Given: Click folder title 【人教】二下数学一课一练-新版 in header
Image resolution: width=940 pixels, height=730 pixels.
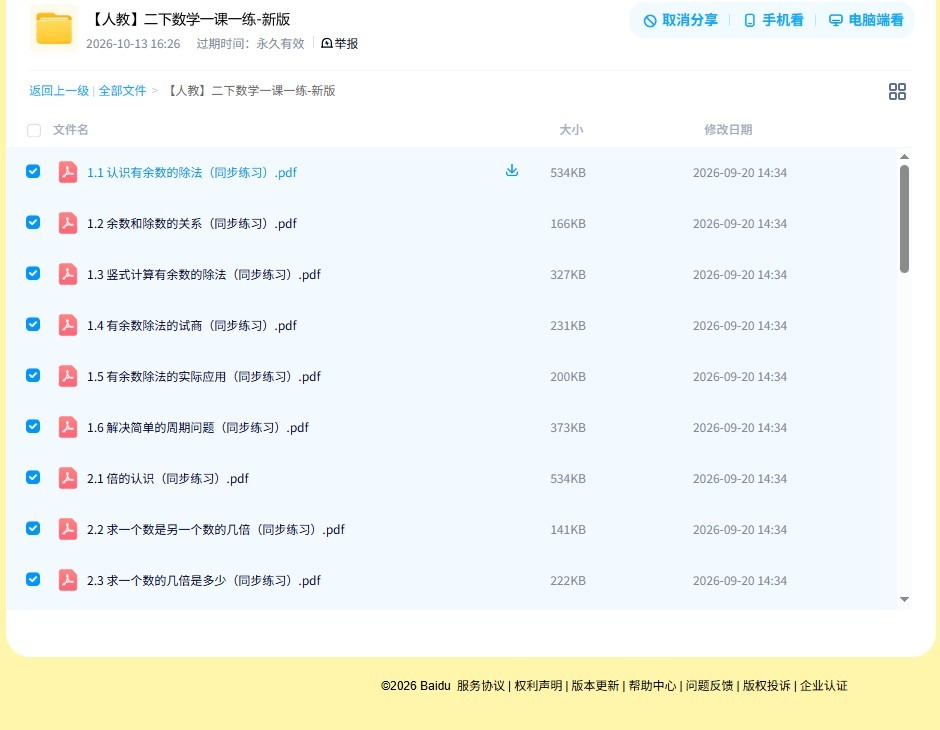Looking at the screenshot, I should (189, 19).
